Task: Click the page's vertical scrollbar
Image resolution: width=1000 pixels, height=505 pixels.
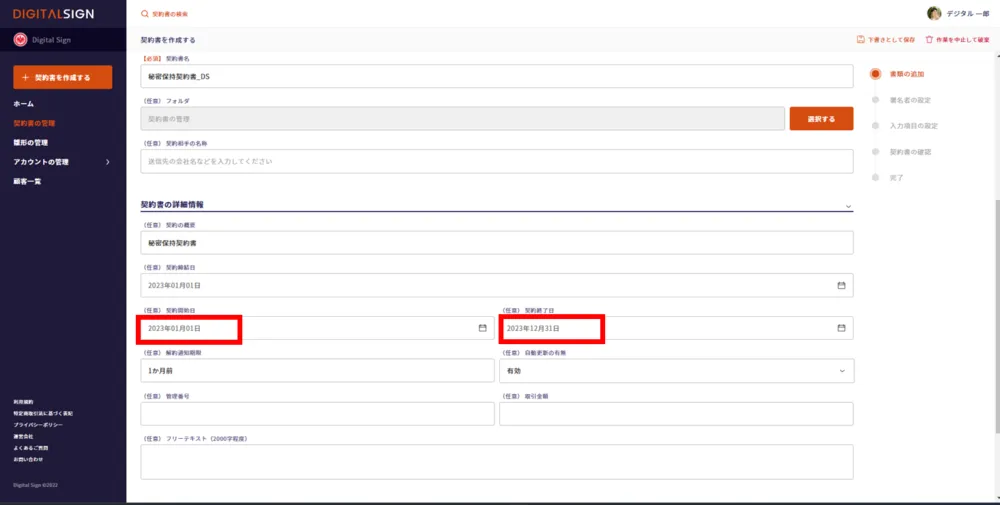Action: pos(995,300)
